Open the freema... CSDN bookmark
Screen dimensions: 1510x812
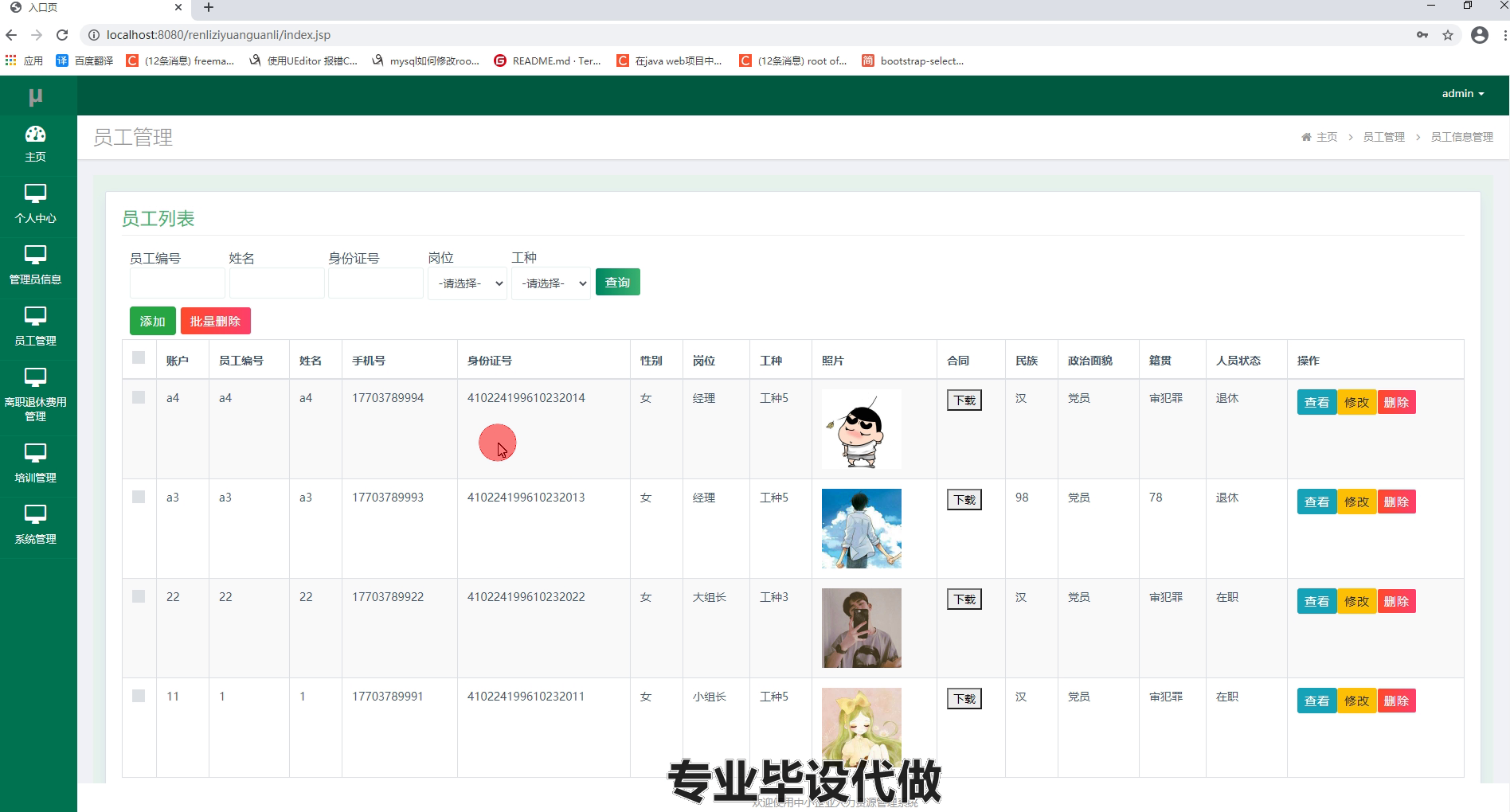pyautogui.click(x=180, y=61)
